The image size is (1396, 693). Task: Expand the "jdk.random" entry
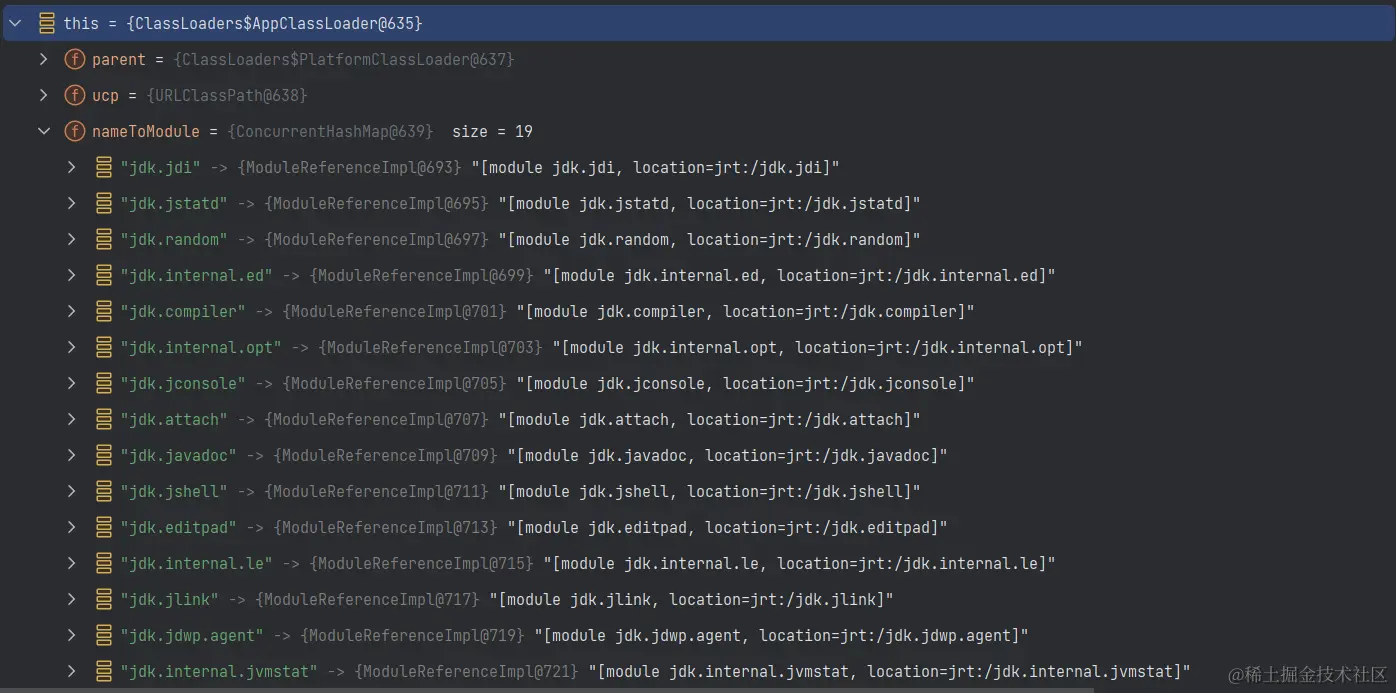tap(71, 239)
